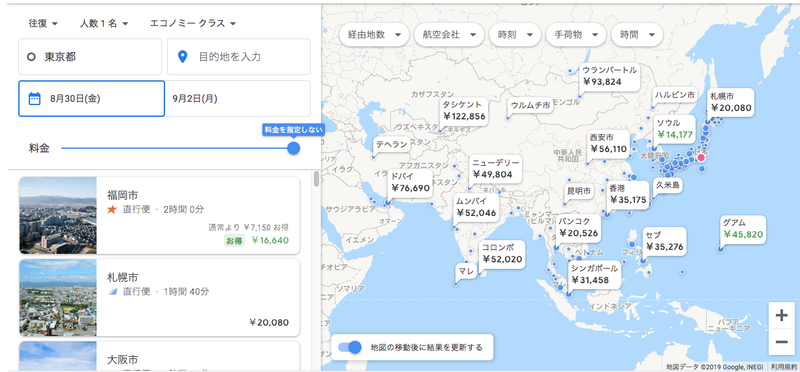The height and width of the screenshot is (372, 800).
Task: Select the ニューデリー ¥49,804 map label
Action: pyautogui.click(x=495, y=168)
